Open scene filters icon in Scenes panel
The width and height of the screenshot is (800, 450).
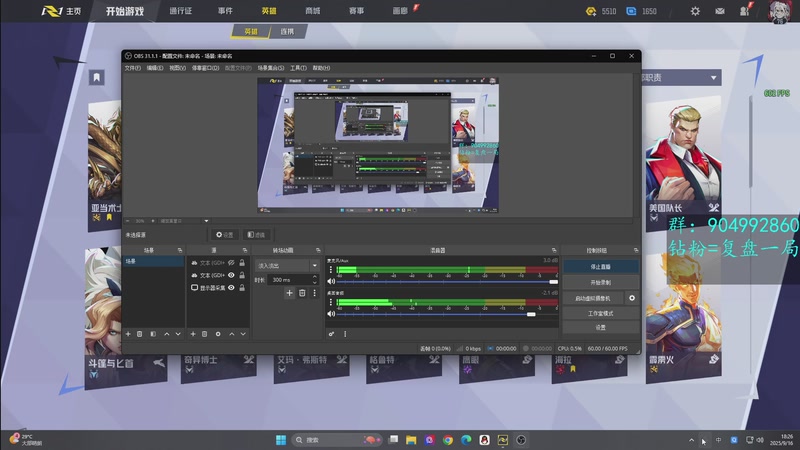coord(153,334)
